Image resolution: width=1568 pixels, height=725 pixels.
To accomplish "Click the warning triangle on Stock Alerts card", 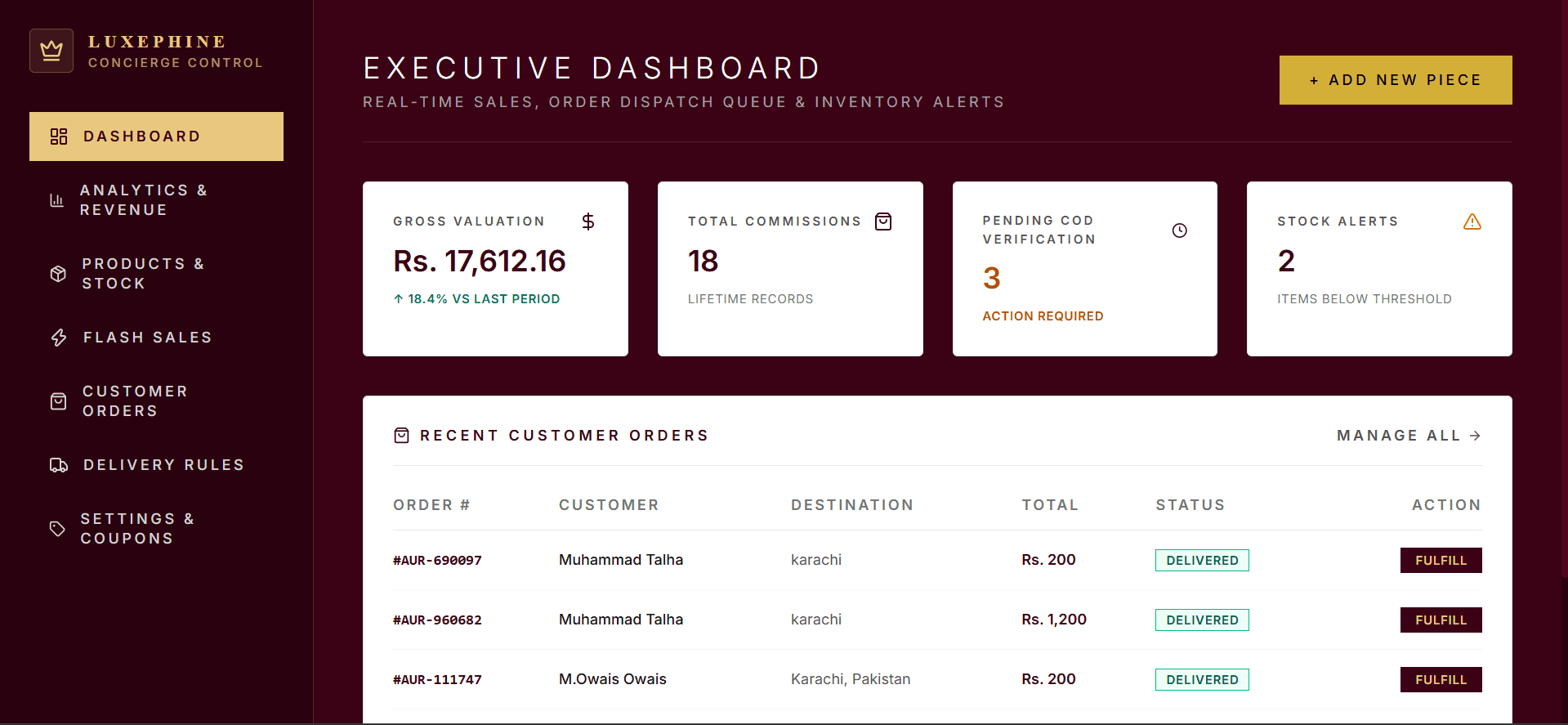I will [1472, 222].
